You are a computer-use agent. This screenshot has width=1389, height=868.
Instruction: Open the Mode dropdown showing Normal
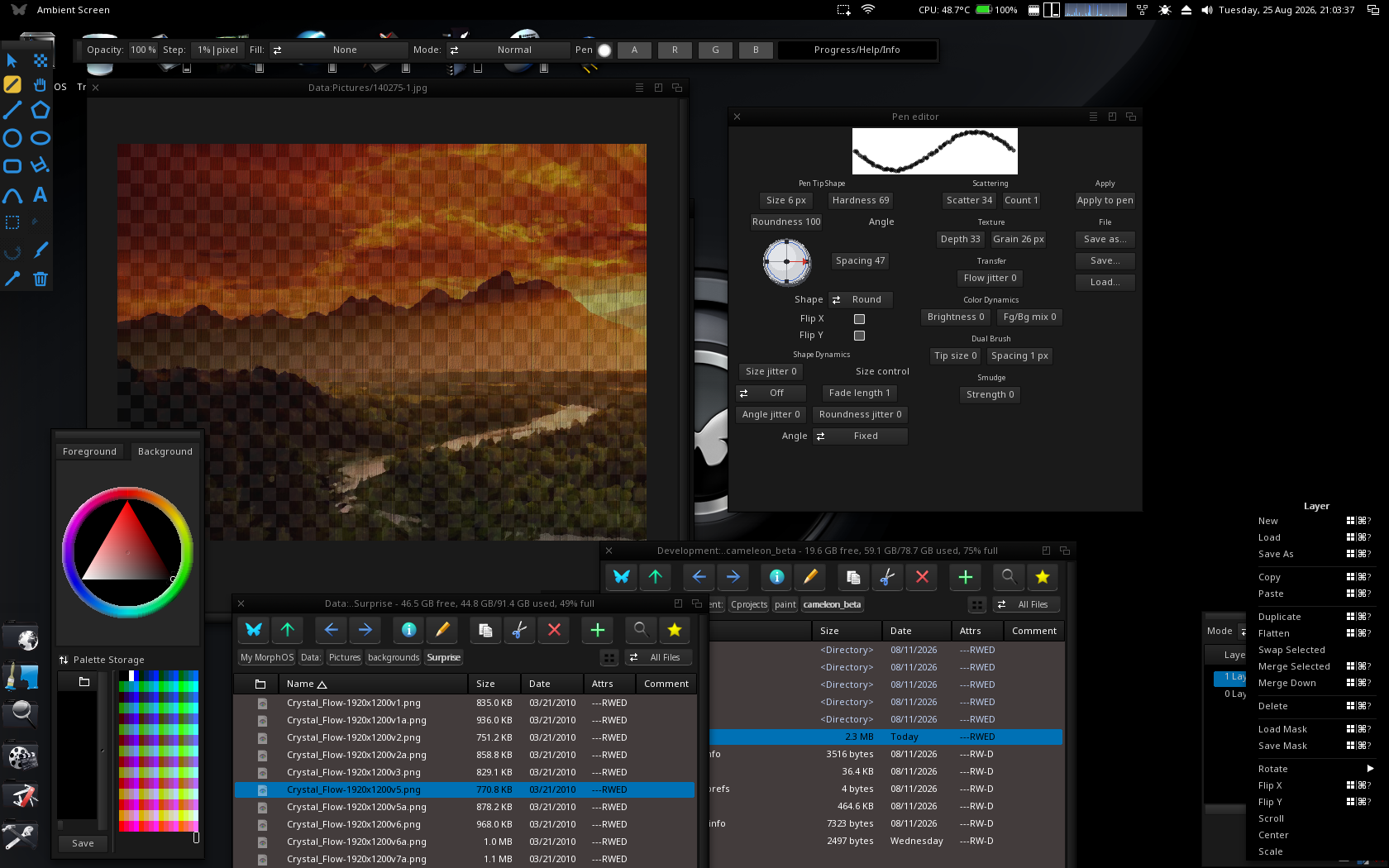508,50
